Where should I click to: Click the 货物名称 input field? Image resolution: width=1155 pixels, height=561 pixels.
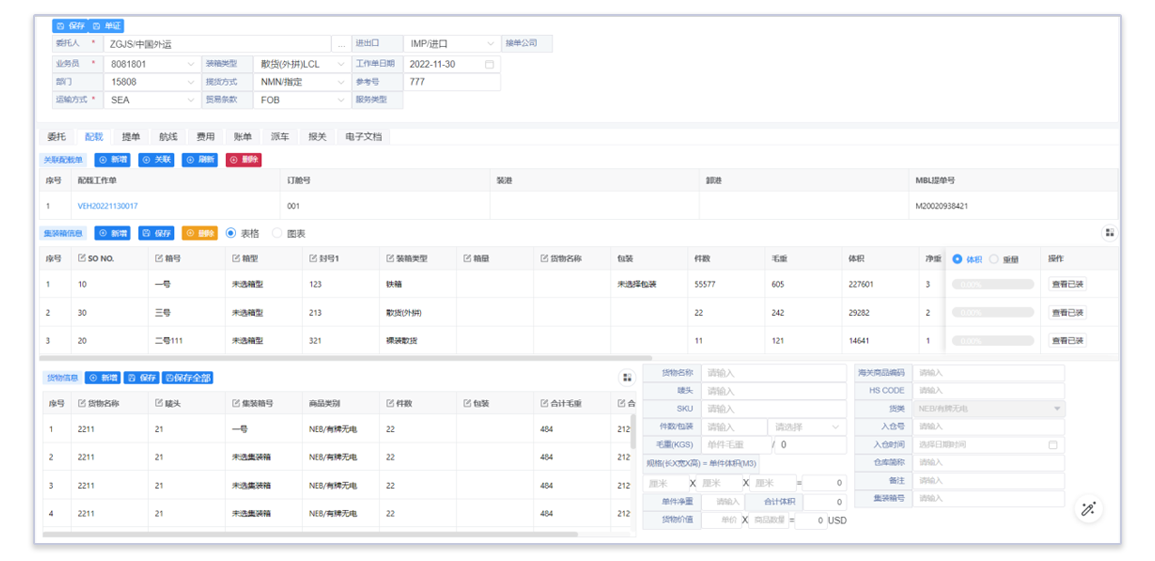[773, 373]
